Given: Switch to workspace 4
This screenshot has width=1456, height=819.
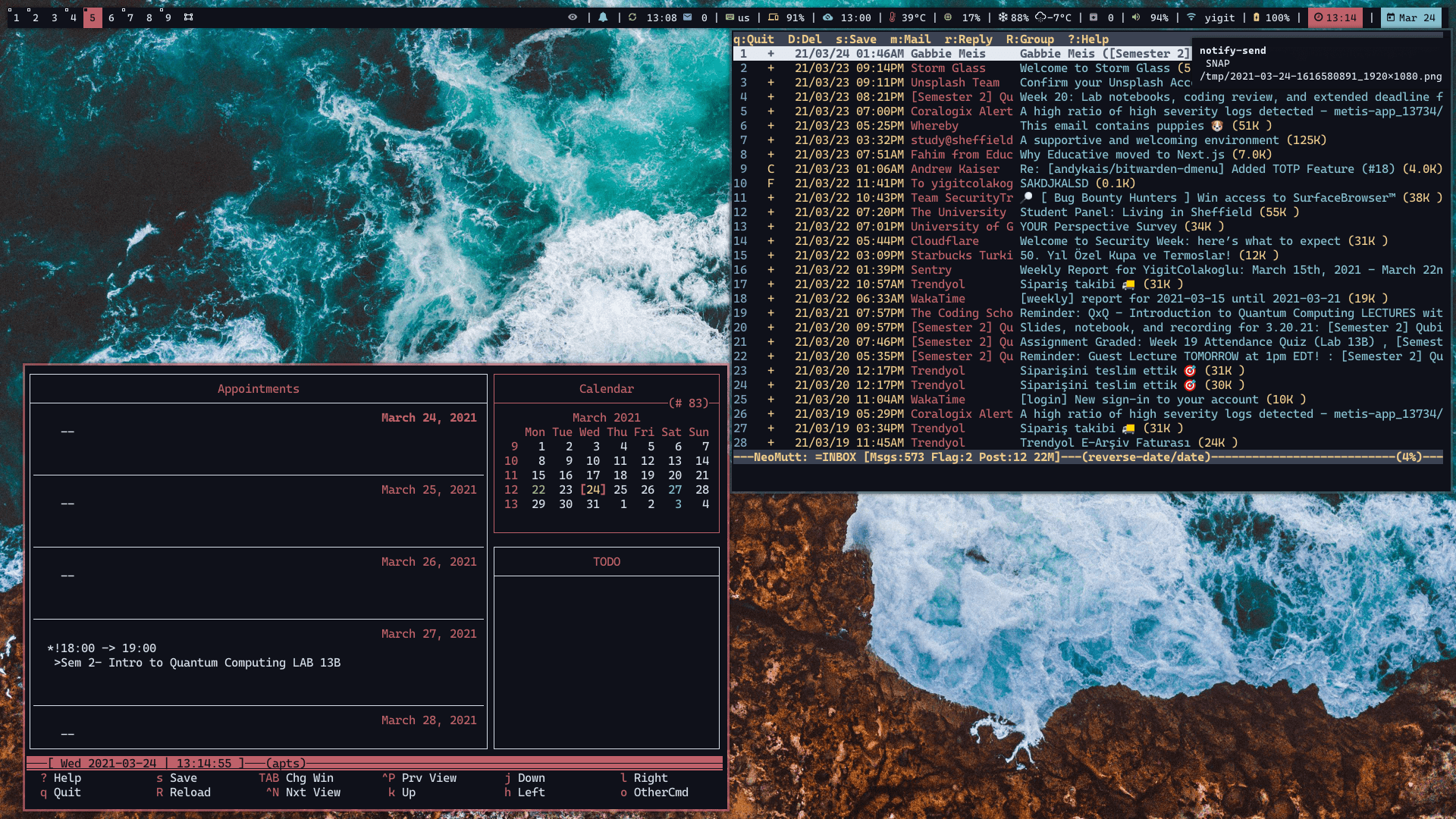Looking at the screenshot, I should (74, 17).
